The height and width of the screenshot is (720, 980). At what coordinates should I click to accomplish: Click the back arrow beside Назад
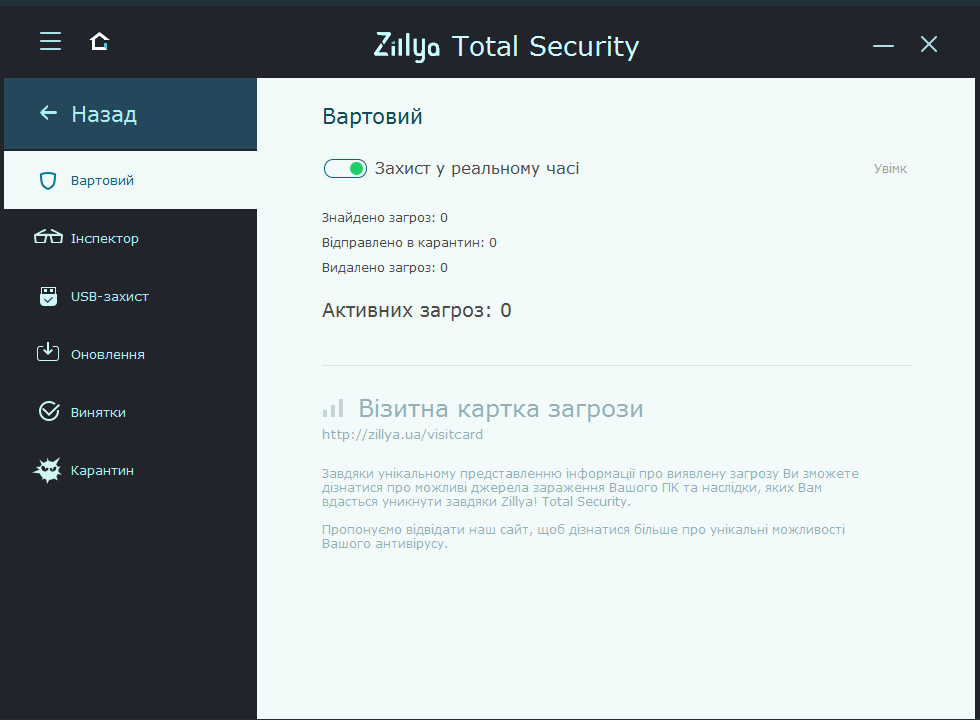(48, 112)
